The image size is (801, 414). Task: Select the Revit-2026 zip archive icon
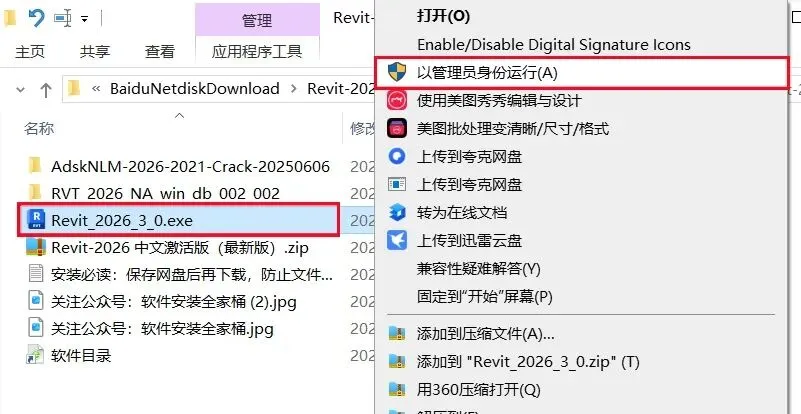(x=36, y=247)
